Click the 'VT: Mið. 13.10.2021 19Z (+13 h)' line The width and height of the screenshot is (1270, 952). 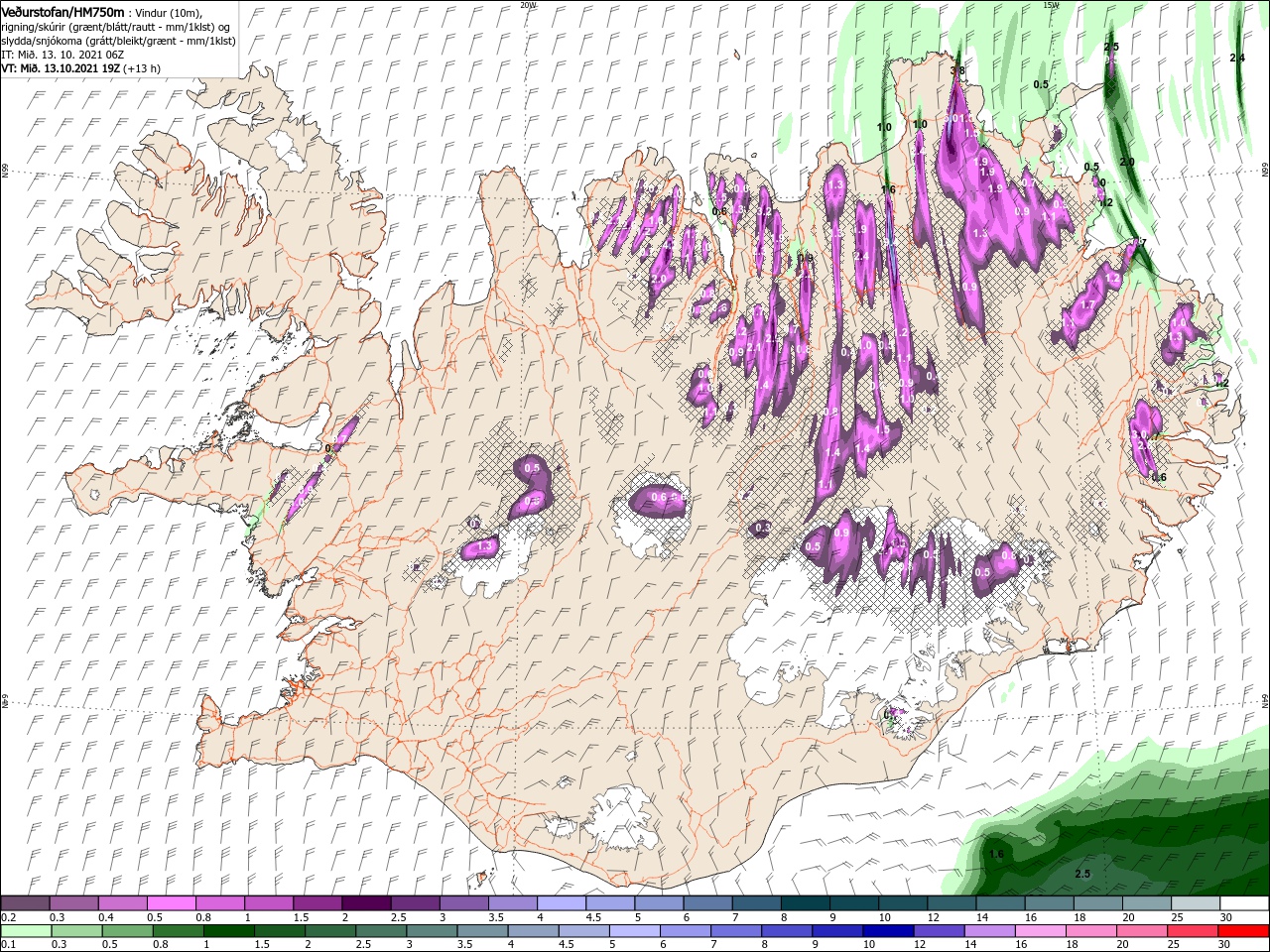(80, 68)
